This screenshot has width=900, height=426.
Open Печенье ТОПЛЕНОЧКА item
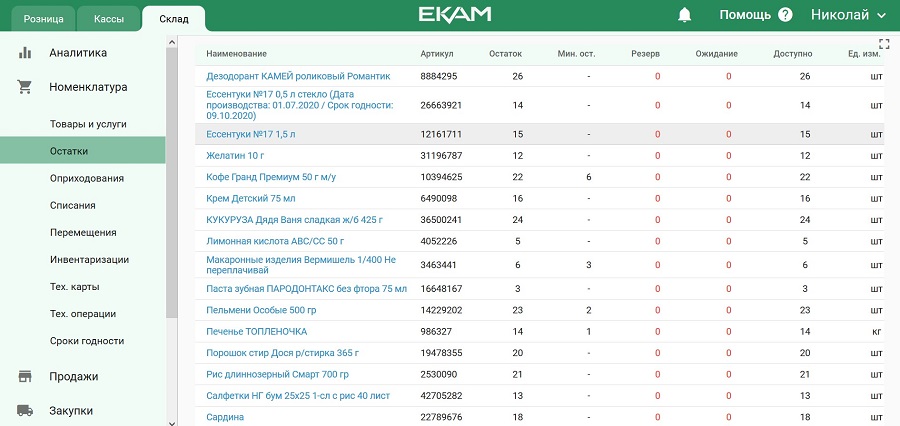point(257,331)
